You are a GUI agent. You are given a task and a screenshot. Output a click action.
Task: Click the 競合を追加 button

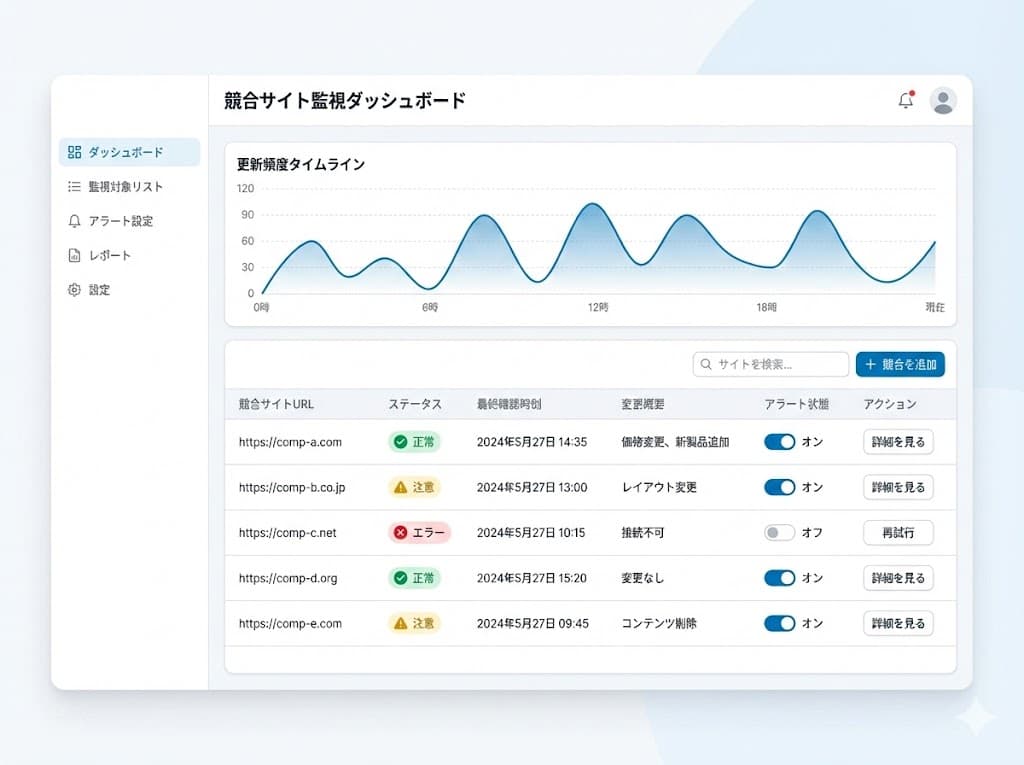tap(899, 364)
